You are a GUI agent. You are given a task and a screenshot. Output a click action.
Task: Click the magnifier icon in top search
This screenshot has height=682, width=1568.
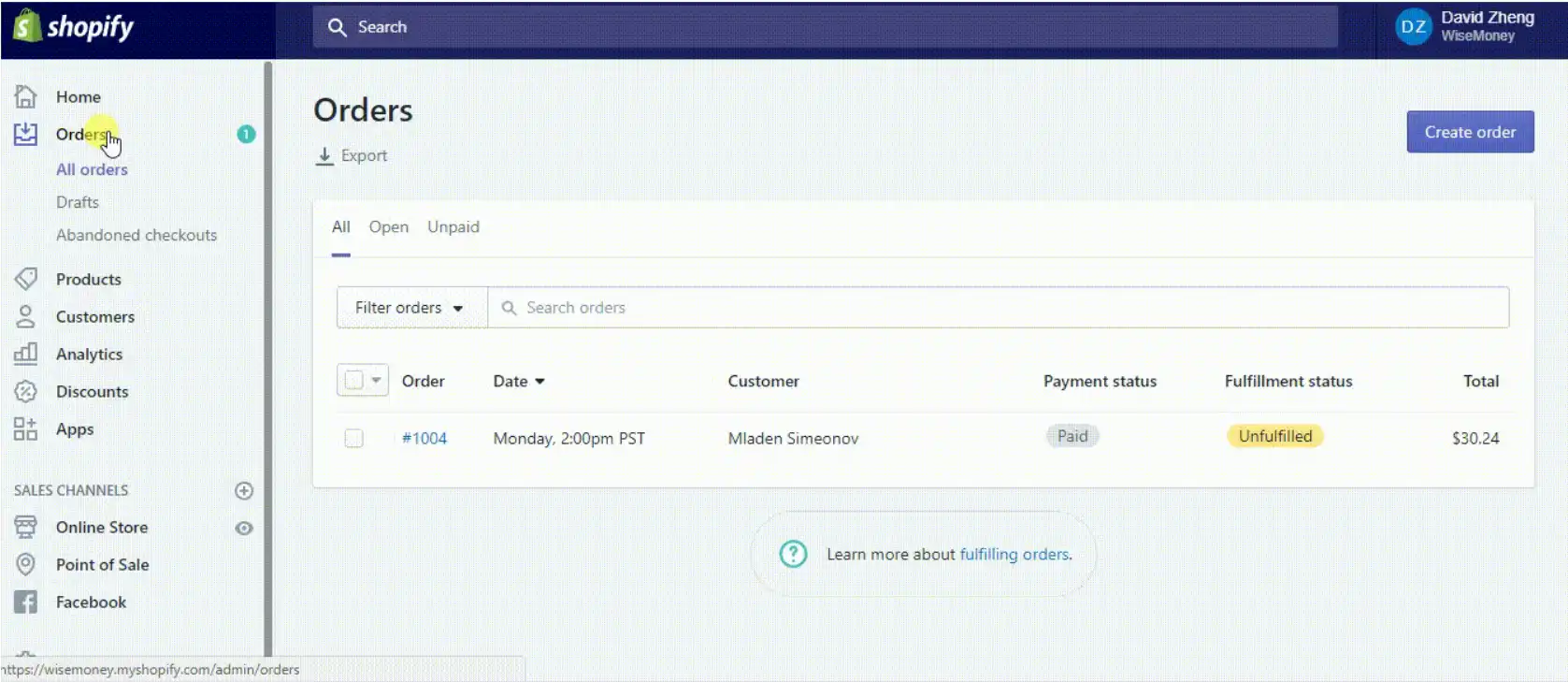pyautogui.click(x=337, y=27)
